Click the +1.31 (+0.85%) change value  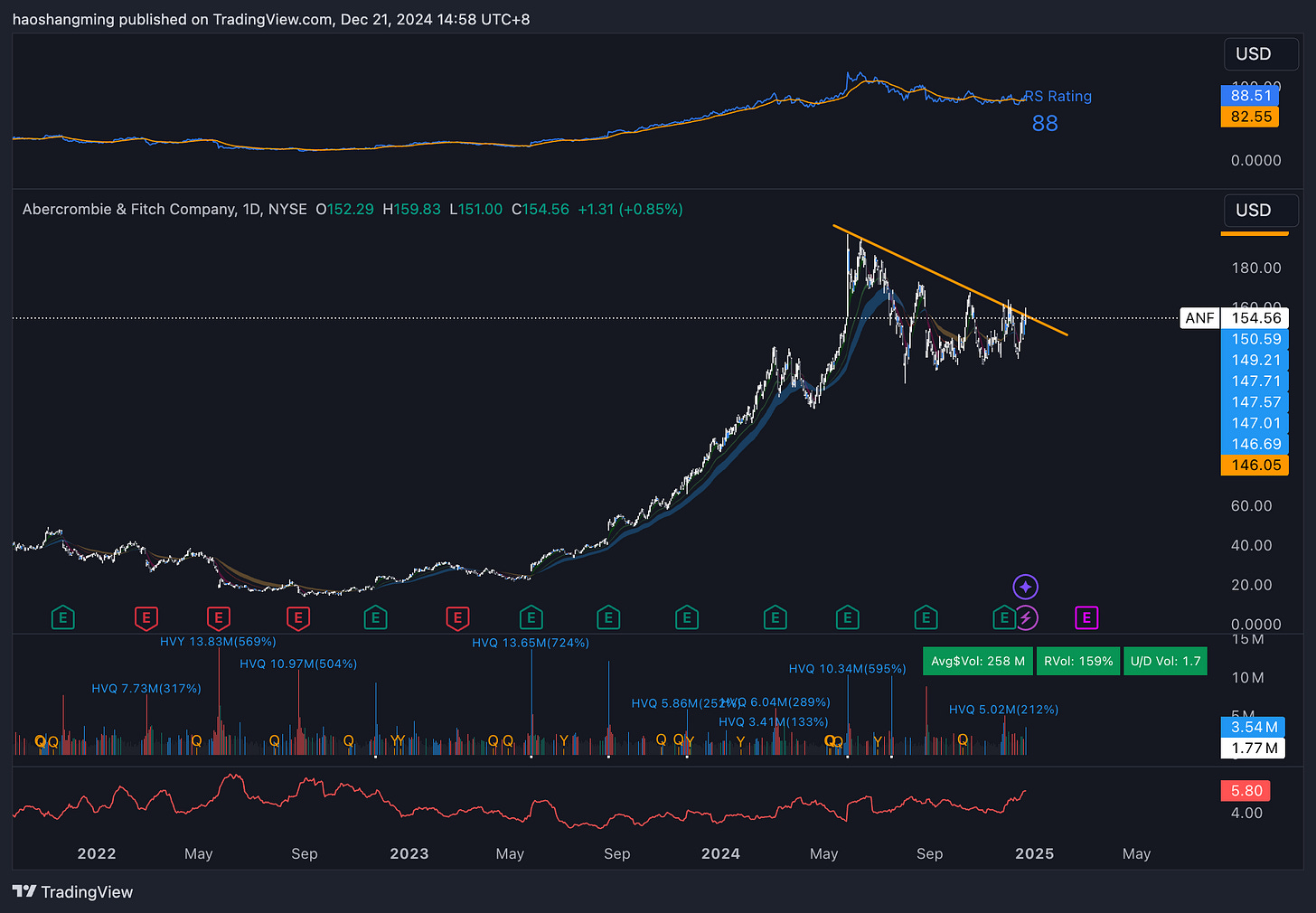[x=630, y=209]
